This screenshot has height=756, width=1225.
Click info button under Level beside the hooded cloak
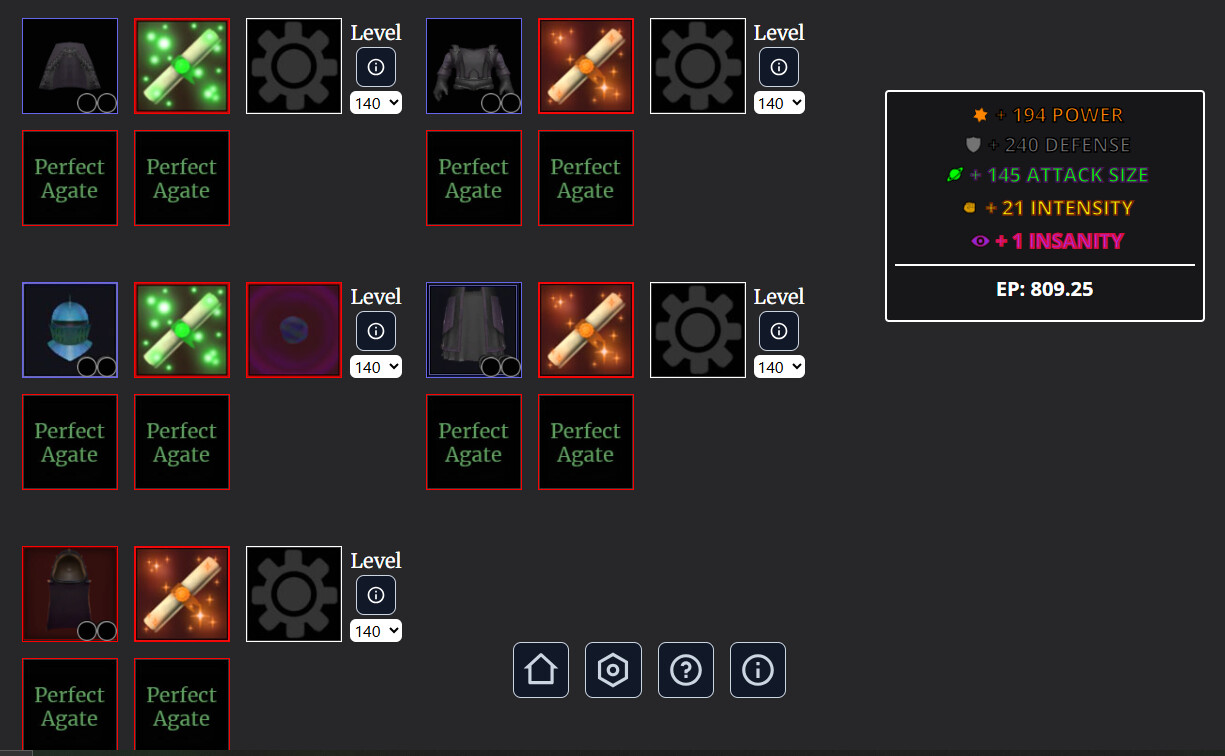tap(376, 595)
